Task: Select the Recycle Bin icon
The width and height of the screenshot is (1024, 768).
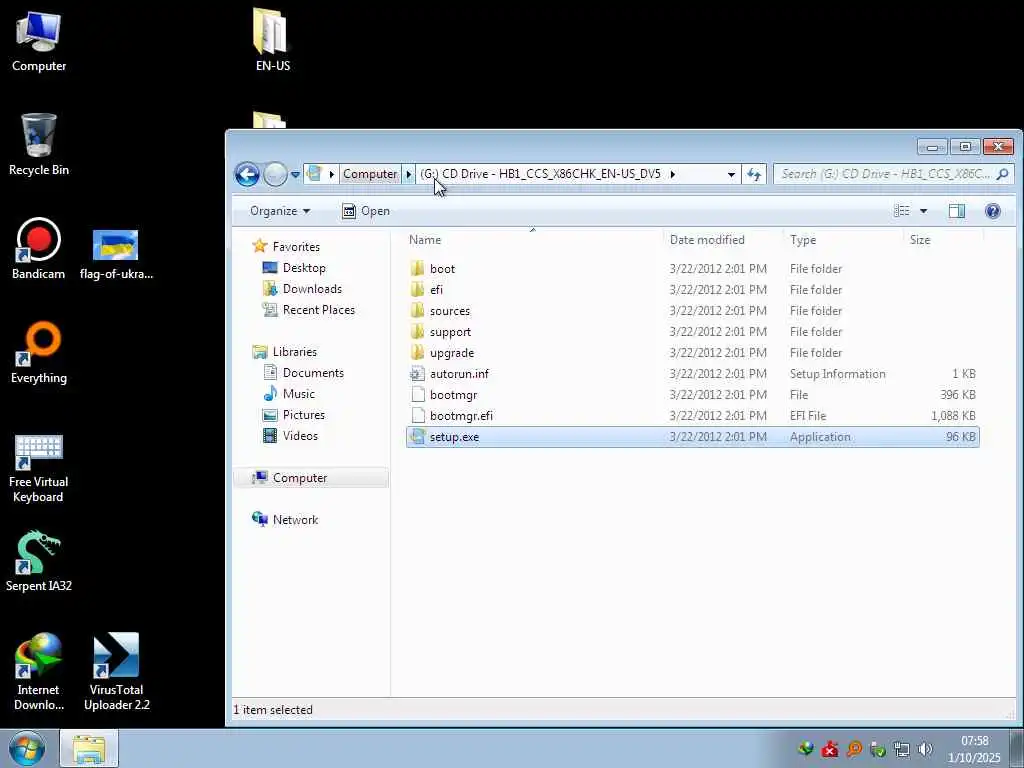Action: click(39, 145)
